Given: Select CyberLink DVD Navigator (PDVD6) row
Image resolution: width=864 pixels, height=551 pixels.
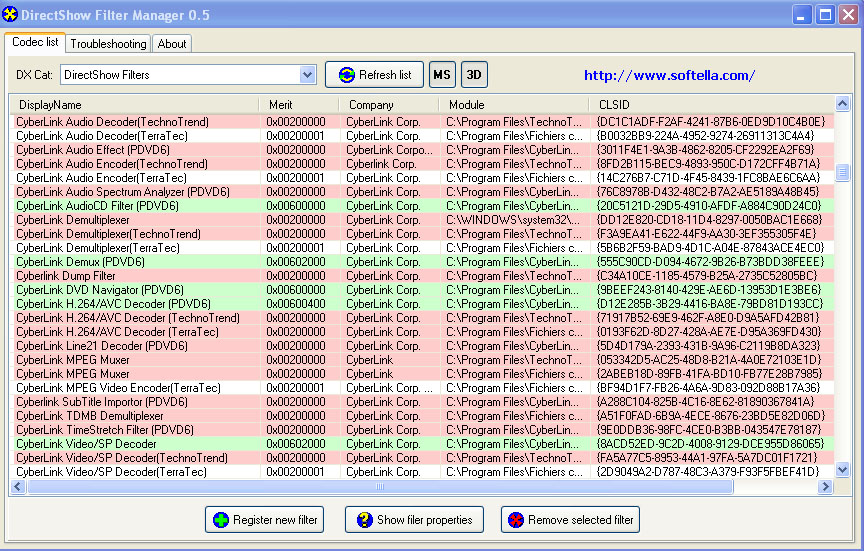Looking at the screenshot, I should coord(422,290).
